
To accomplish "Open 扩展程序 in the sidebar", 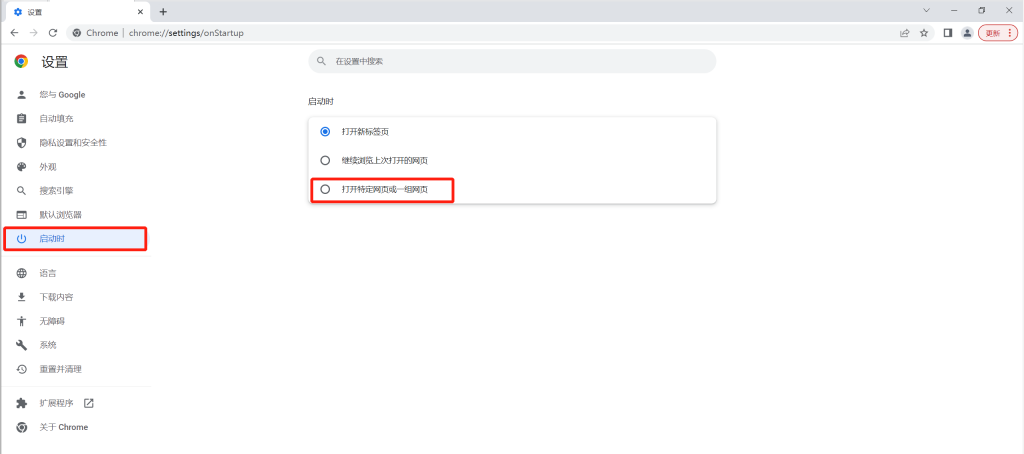I will click(x=56, y=403).
